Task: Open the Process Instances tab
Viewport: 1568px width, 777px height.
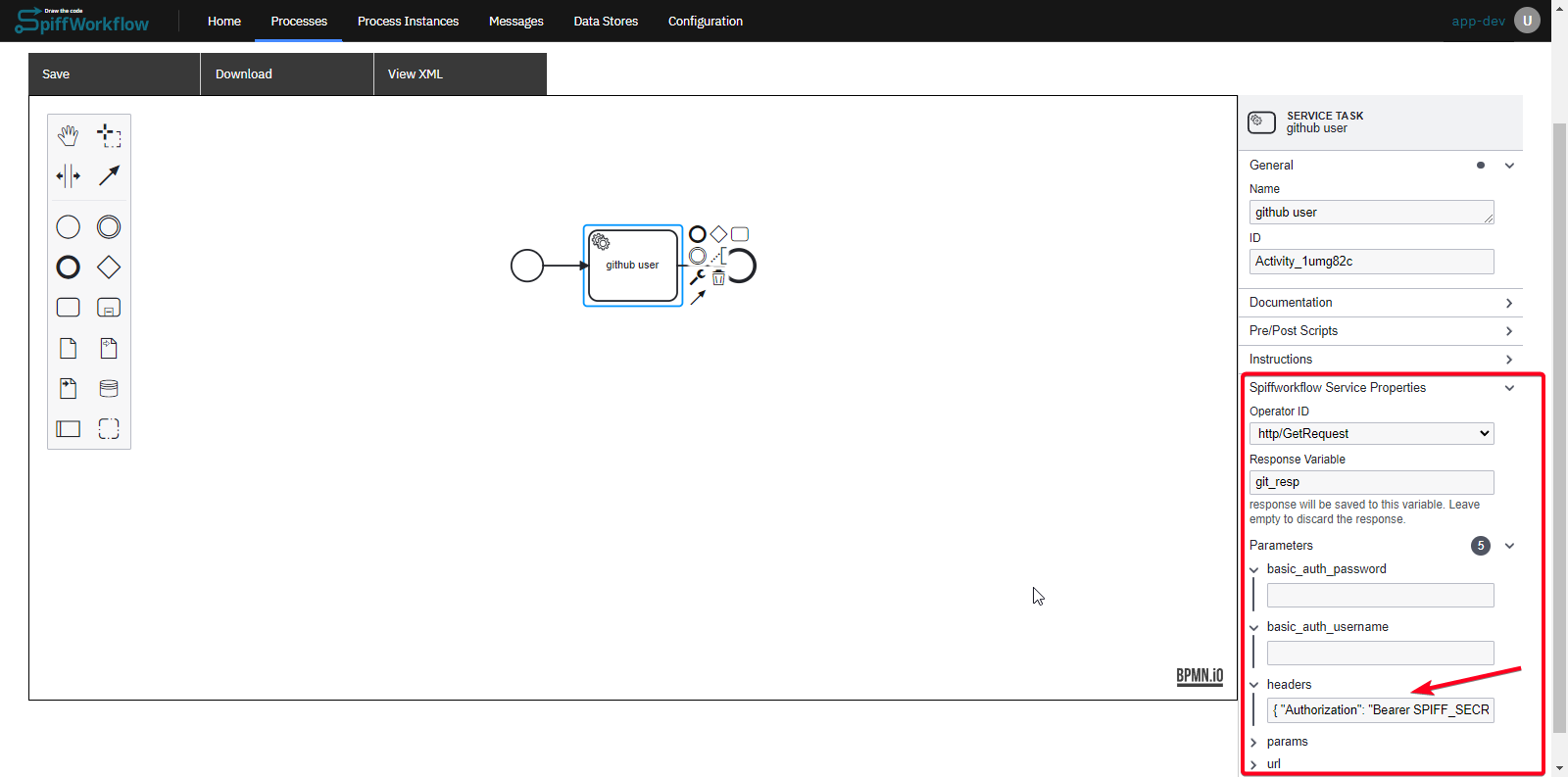Action: pos(408,21)
